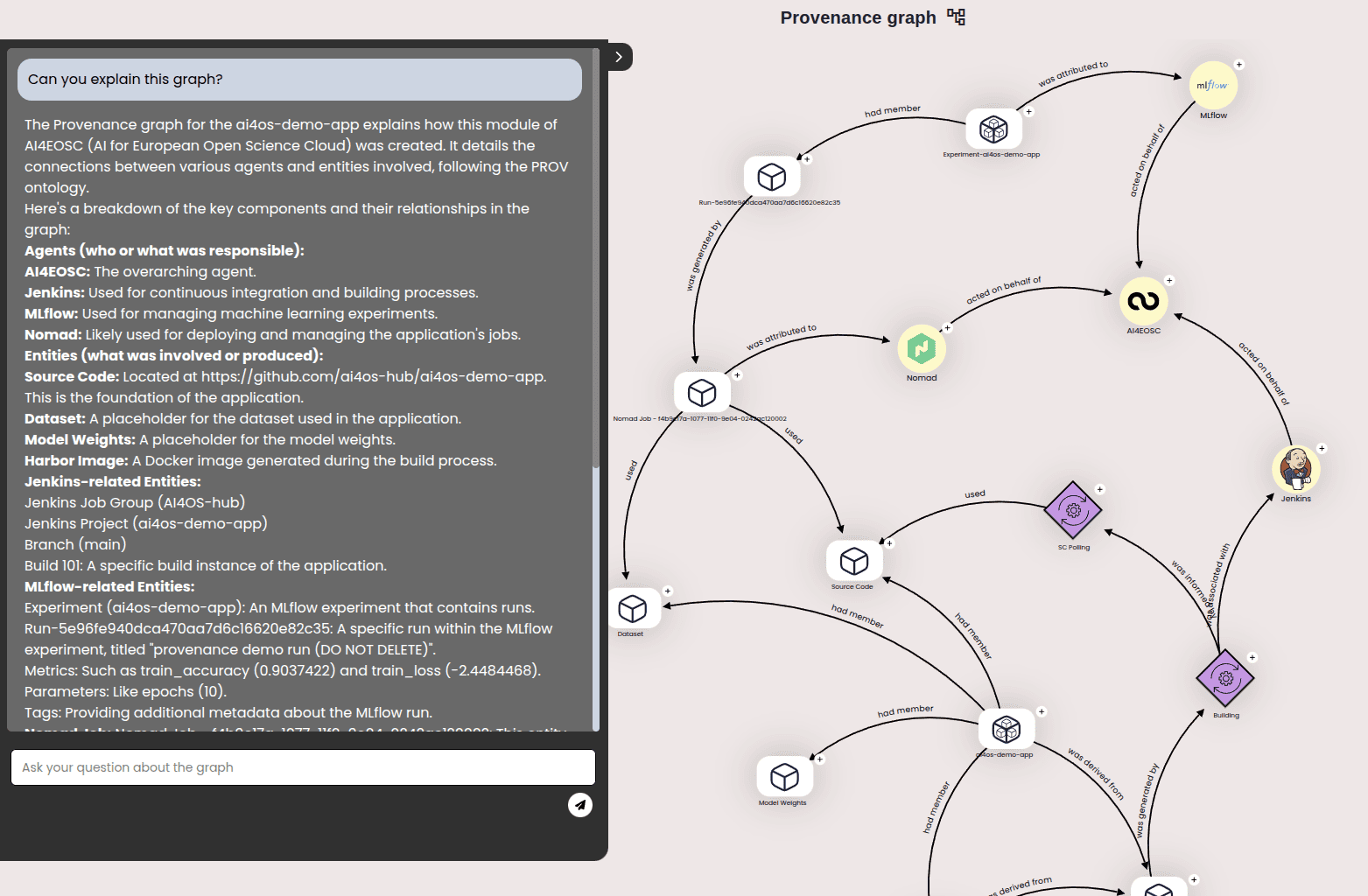1368x896 pixels.
Task: Expand the Jenkins node plus button
Action: pos(1322,448)
